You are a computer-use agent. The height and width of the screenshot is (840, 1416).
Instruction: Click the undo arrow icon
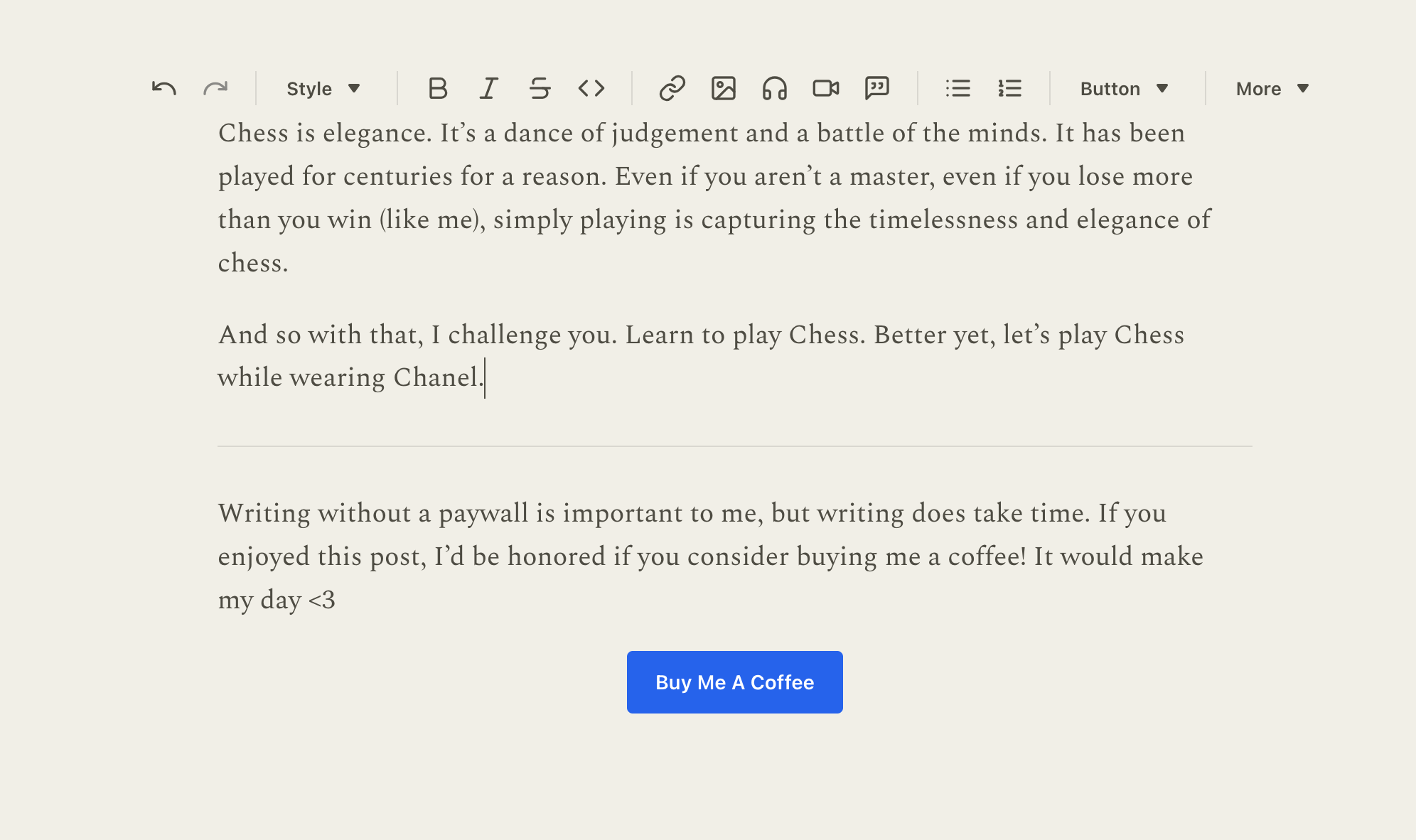[x=164, y=89]
